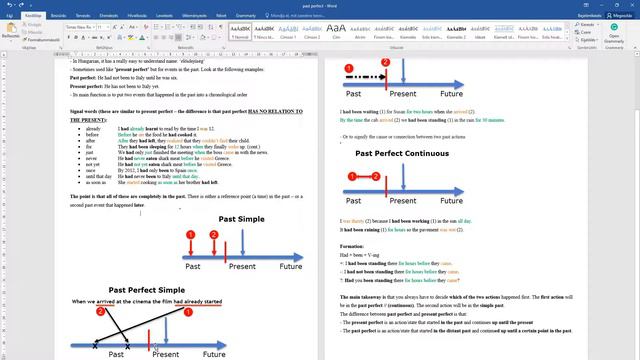Image resolution: width=640 pixels, height=360 pixels.
Task: Toggle Underline formatting
Action: click(84, 38)
